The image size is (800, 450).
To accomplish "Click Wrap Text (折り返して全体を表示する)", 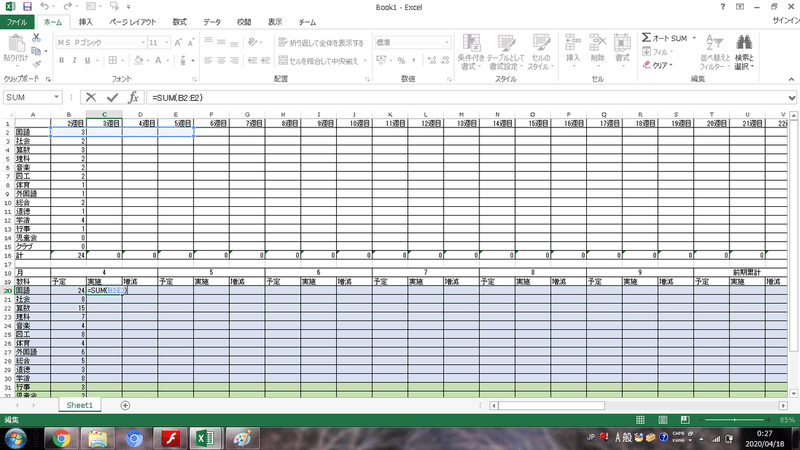I will click(321, 42).
